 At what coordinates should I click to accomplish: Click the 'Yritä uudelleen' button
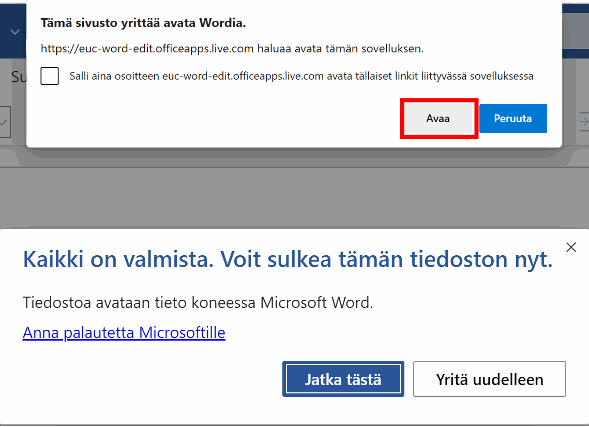489,379
